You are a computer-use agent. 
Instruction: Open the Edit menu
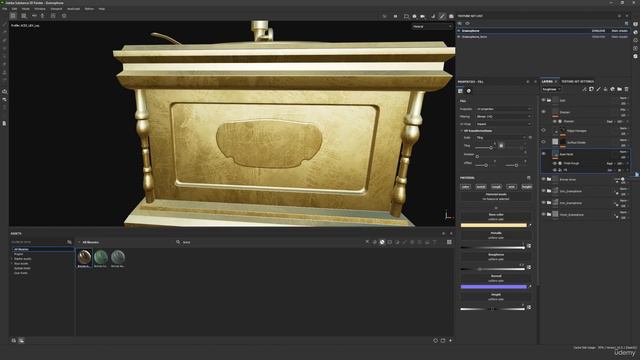coord(14,9)
